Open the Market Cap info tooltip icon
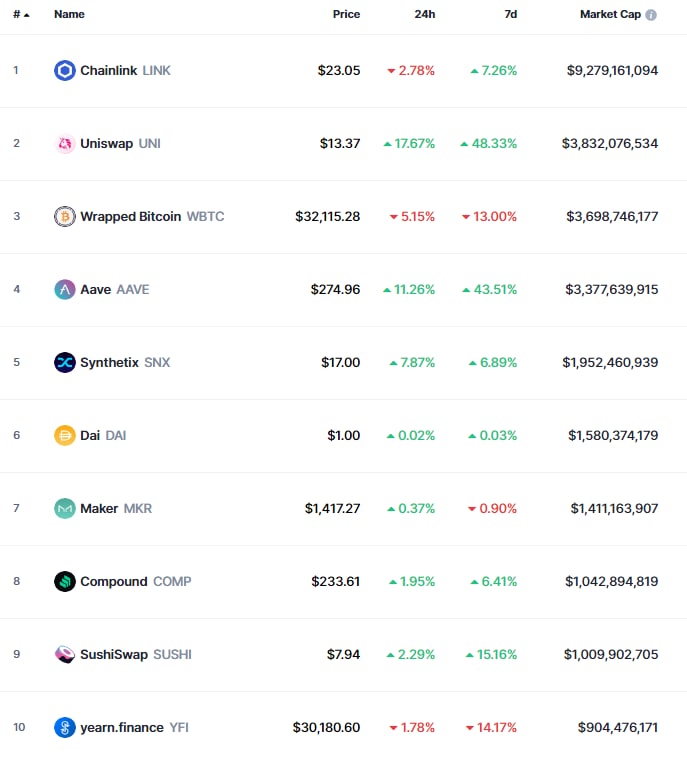 (x=651, y=15)
